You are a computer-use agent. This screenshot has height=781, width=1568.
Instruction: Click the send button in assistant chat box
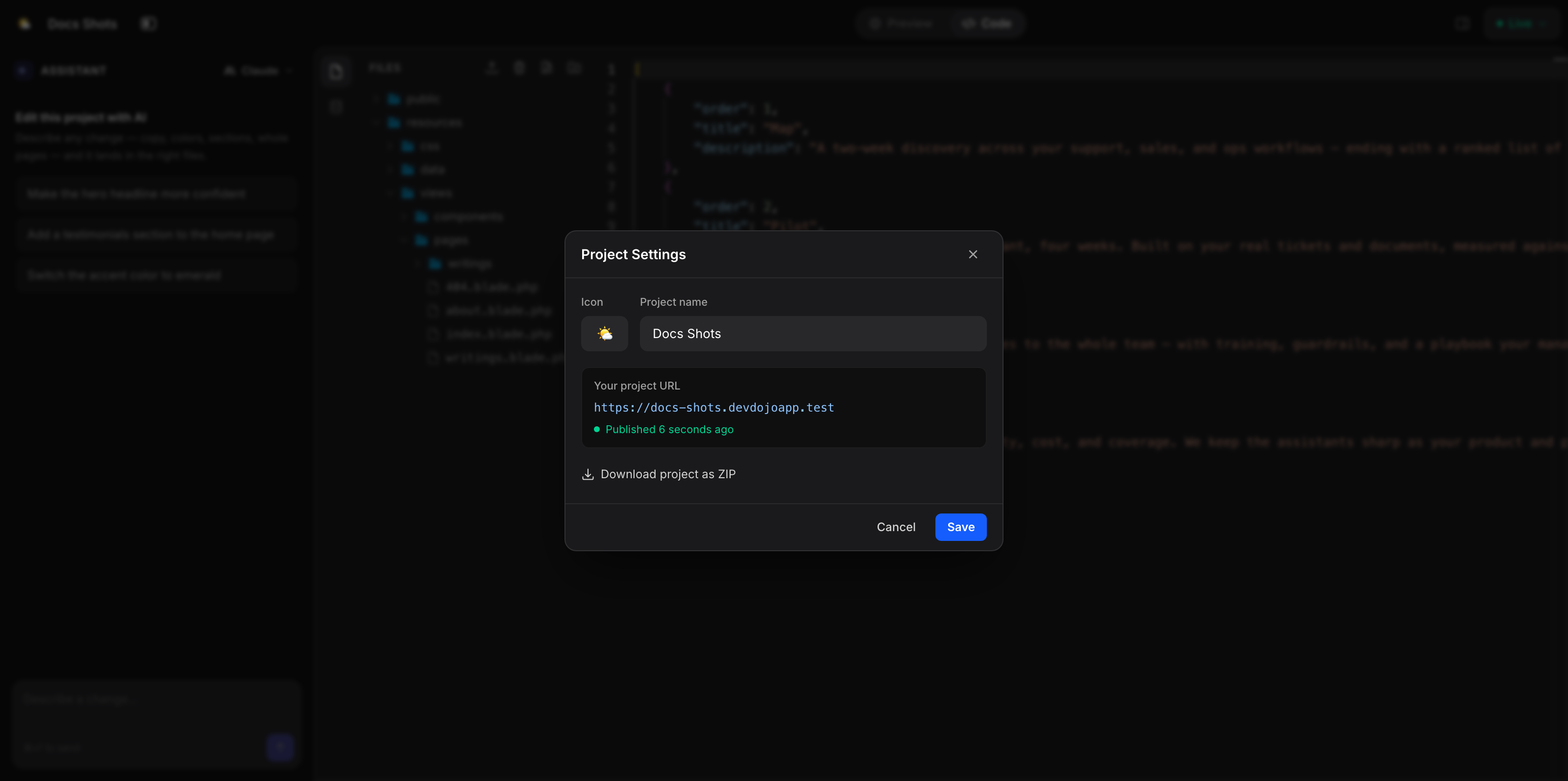[x=281, y=748]
